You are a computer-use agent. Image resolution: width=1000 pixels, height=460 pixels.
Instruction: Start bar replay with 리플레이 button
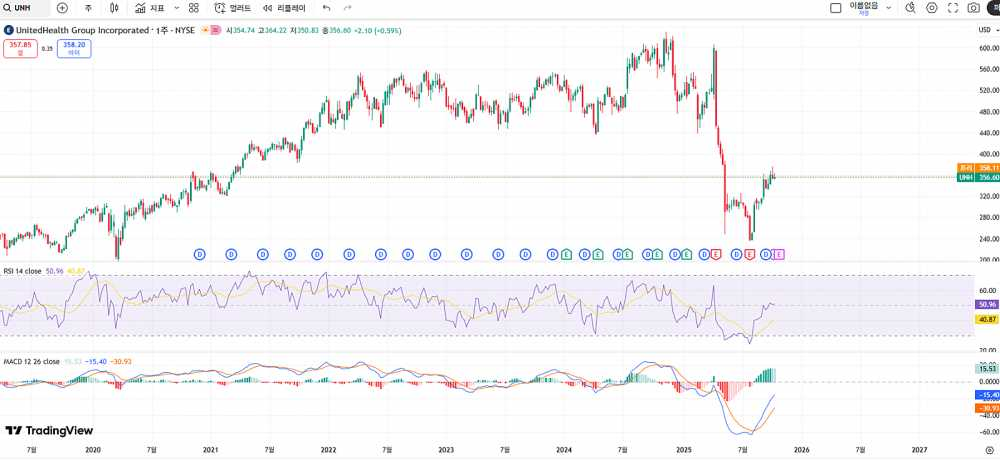pos(284,8)
